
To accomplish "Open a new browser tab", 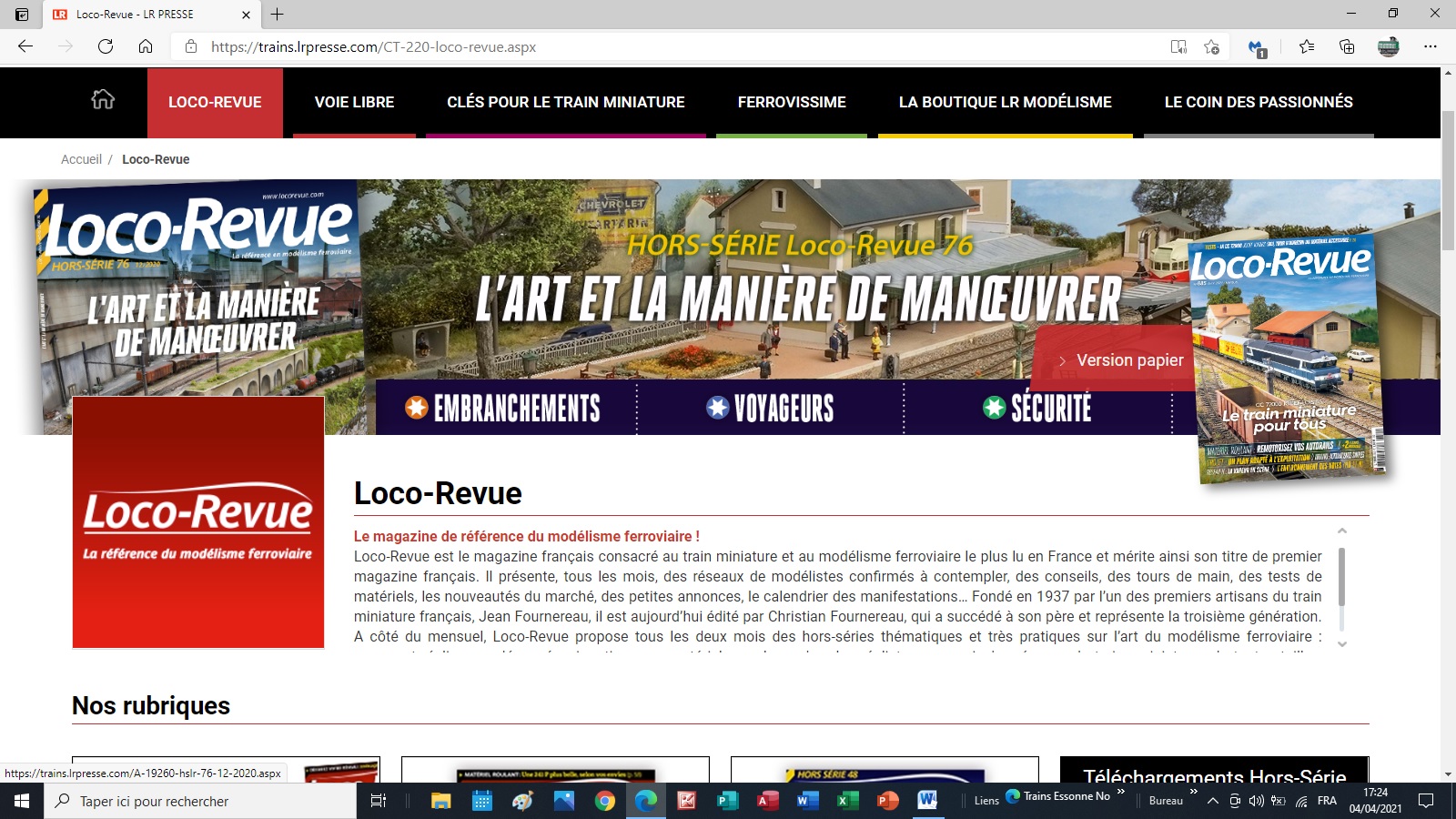I will (278, 14).
